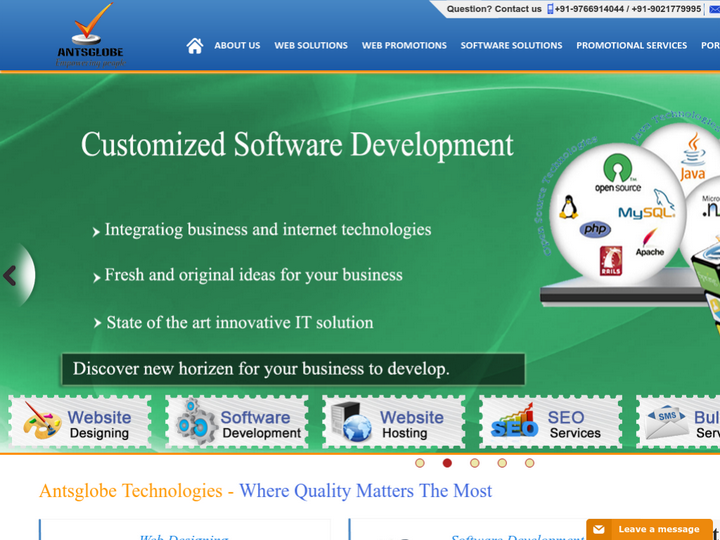Click the paint palette Website Designing icon
Screen dimensions: 720x540
pyautogui.click(x=42, y=420)
